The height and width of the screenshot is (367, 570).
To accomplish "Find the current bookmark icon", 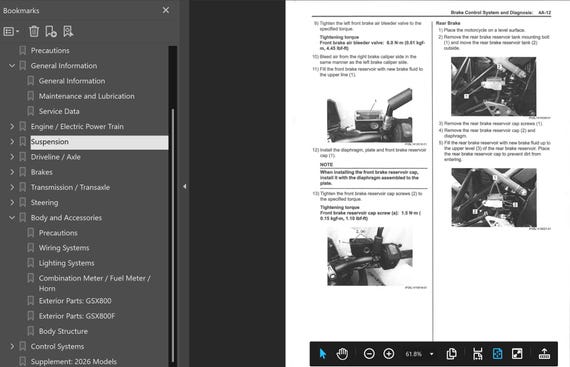I will tap(68, 32).
